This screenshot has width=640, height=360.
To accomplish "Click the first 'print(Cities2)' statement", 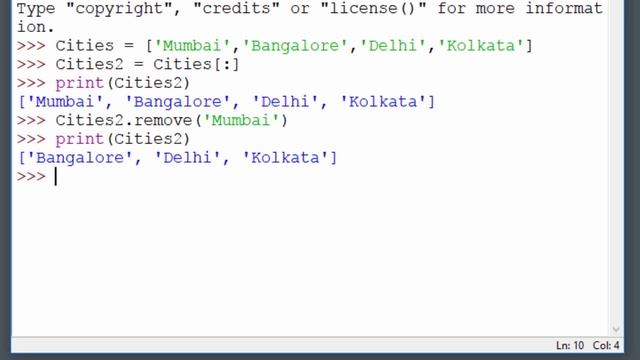I will point(123,83).
